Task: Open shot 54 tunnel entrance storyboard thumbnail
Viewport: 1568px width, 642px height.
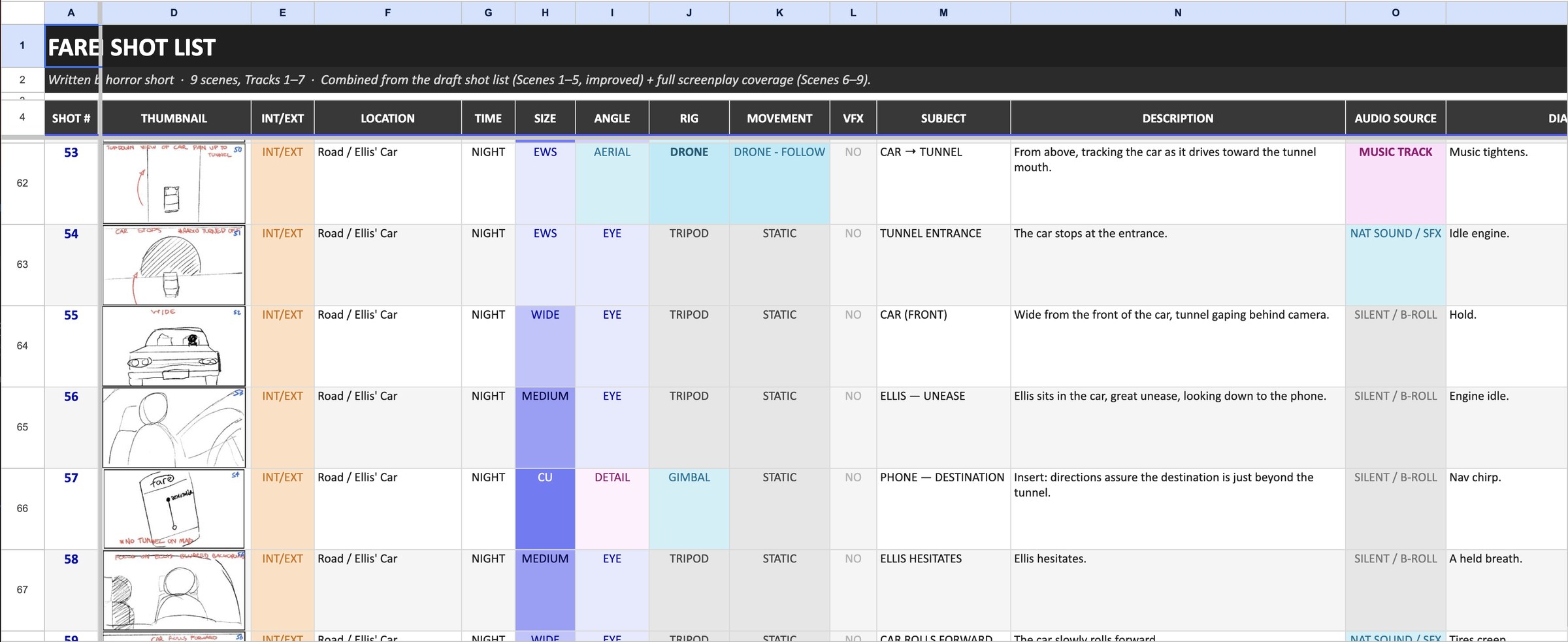Action: click(x=174, y=265)
